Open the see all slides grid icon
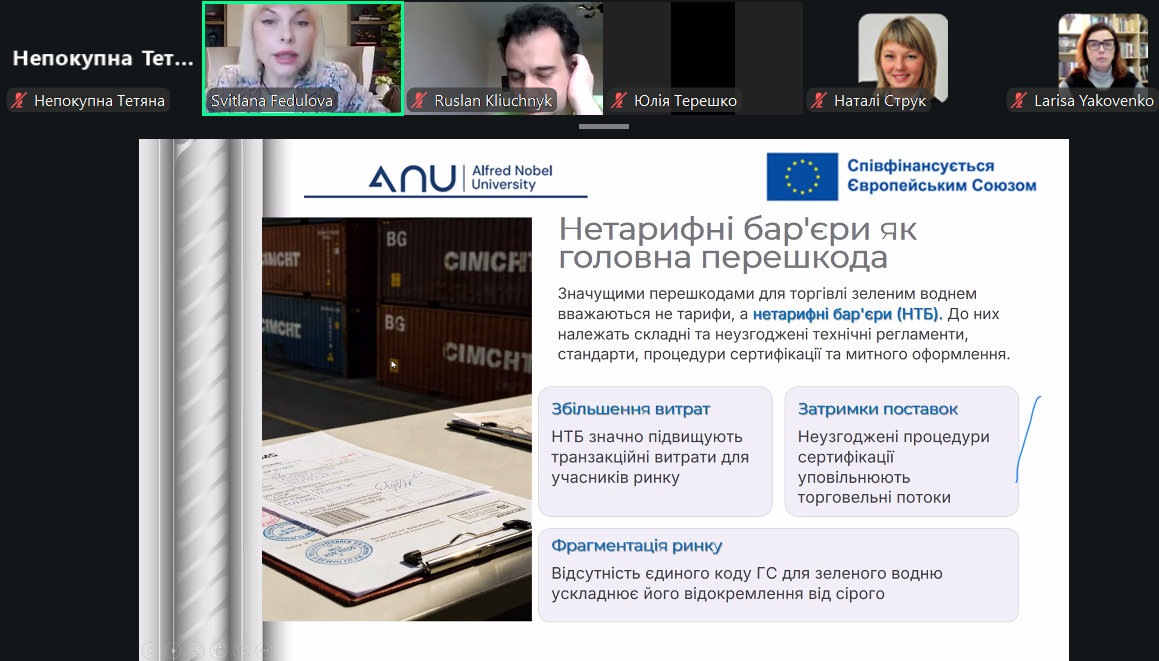The width and height of the screenshot is (1159, 661). point(219,650)
